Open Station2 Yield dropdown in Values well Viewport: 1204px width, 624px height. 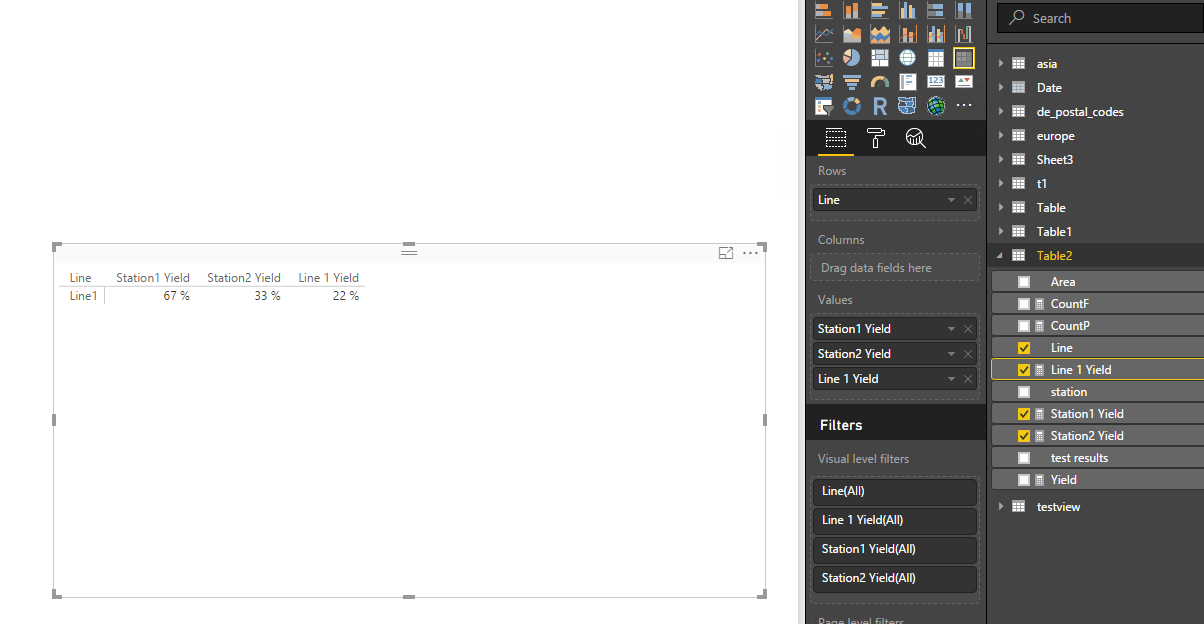(951, 354)
